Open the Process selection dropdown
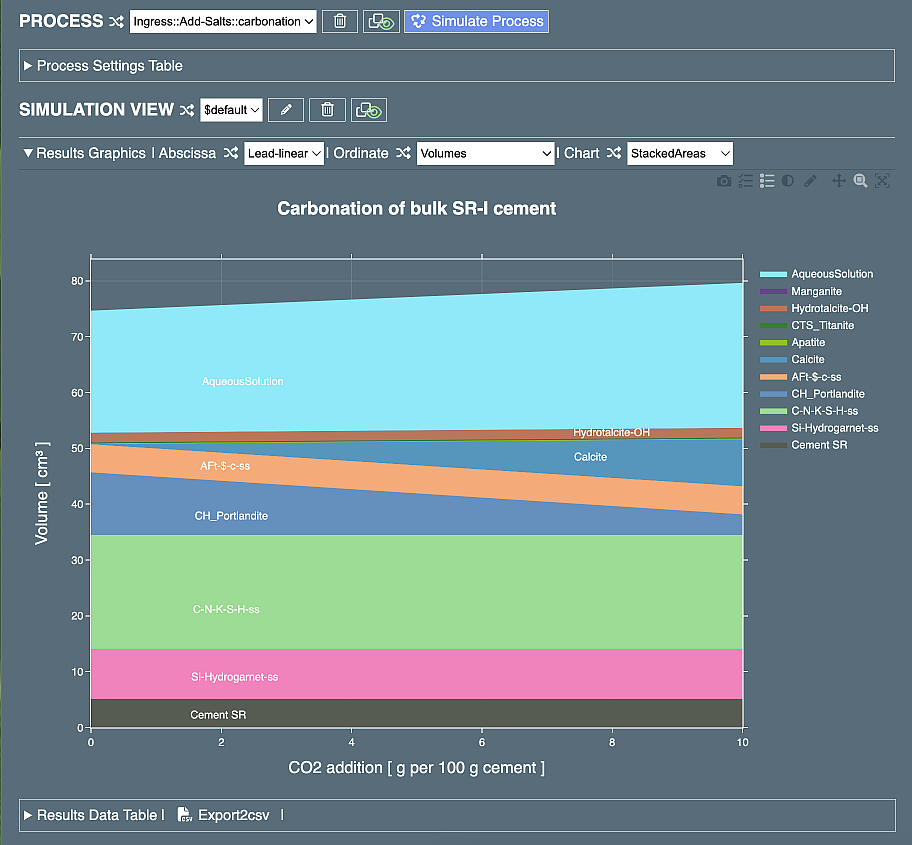 223,21
